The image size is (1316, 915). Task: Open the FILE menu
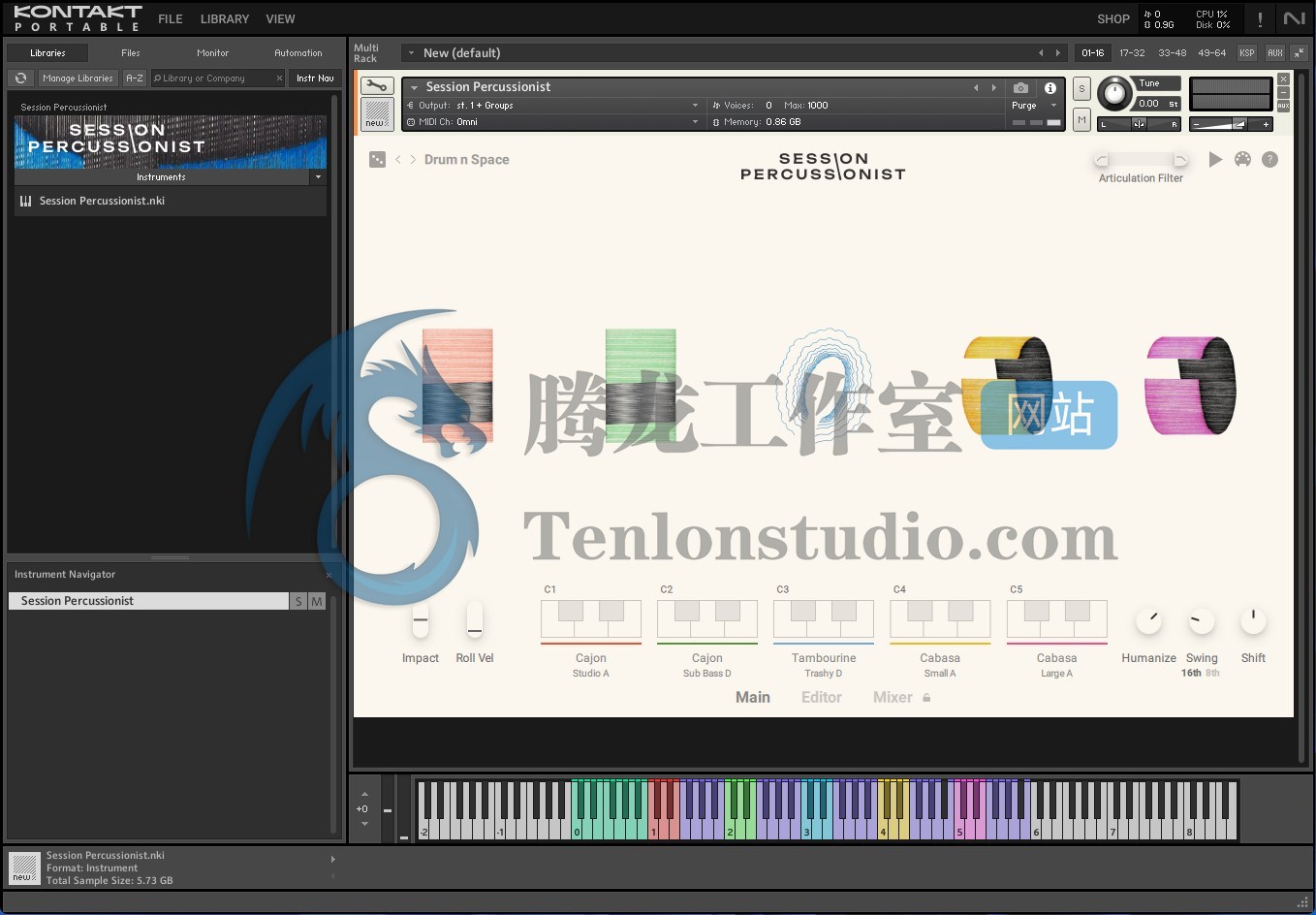171,18
